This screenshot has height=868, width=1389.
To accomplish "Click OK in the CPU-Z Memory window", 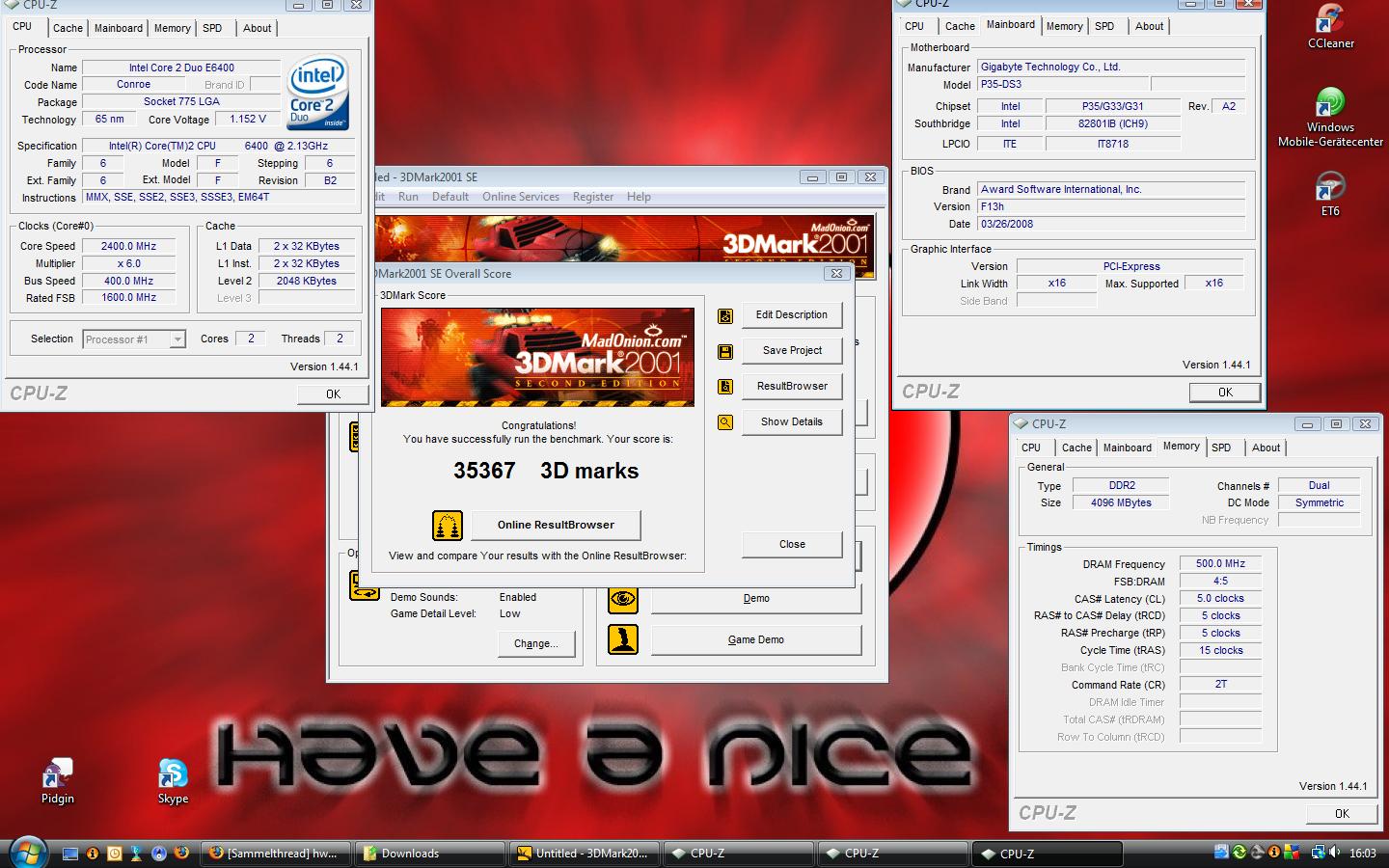I will click(1342, 814).
